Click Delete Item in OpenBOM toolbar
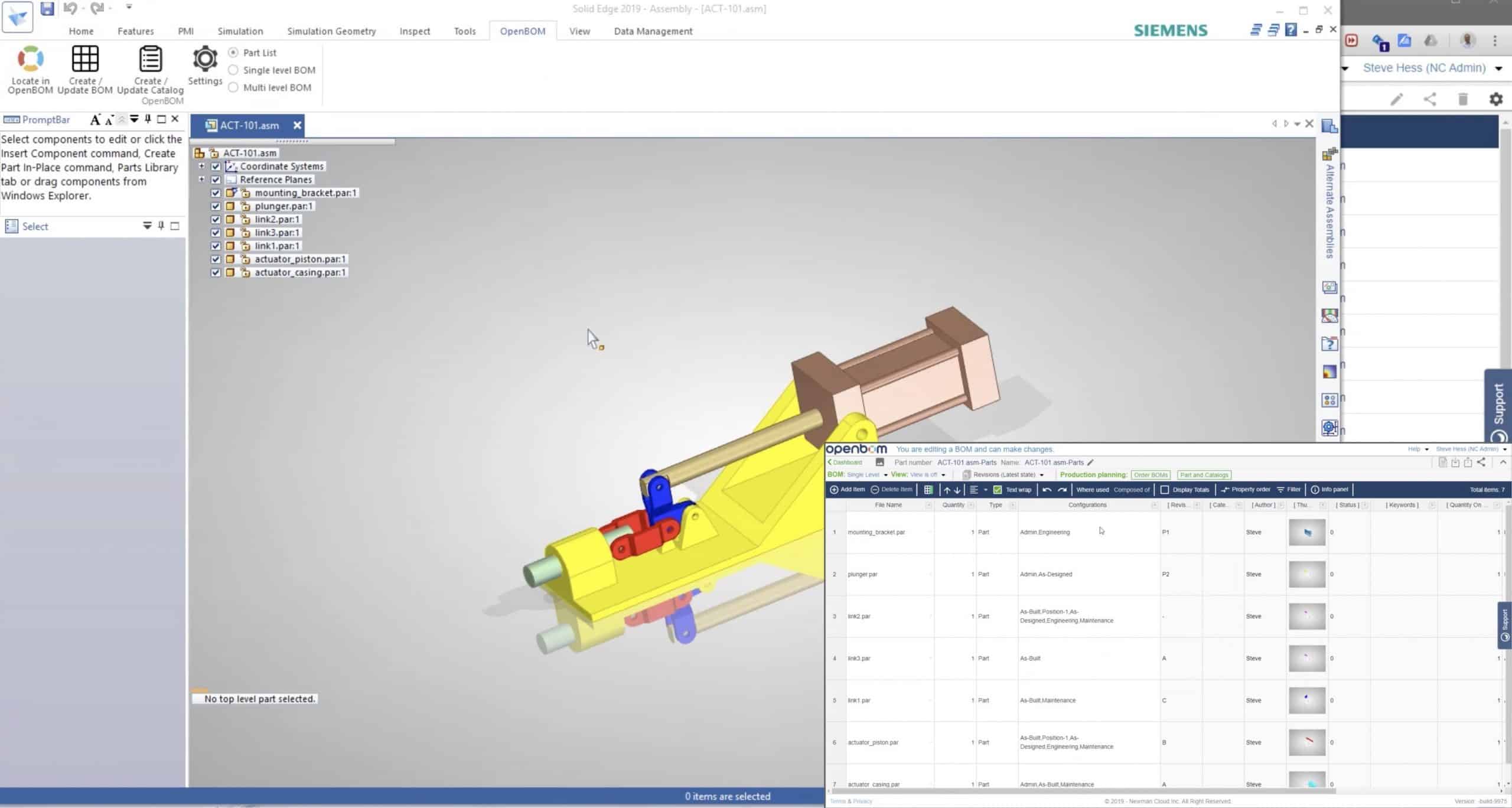The image size is (1512, 808). point(891,490)
